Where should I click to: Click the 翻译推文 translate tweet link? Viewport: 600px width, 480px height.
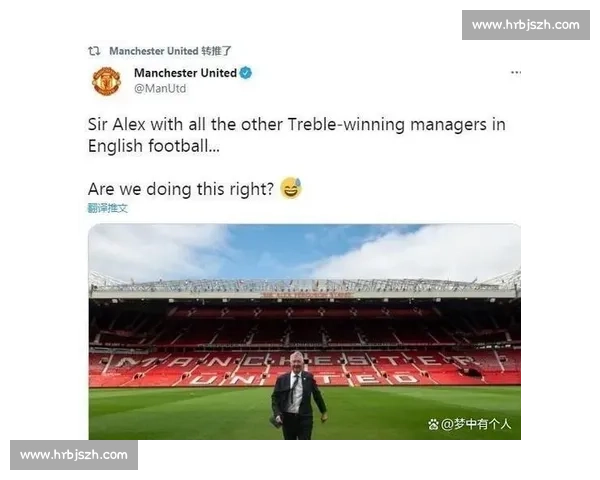[x=108, y=208]
